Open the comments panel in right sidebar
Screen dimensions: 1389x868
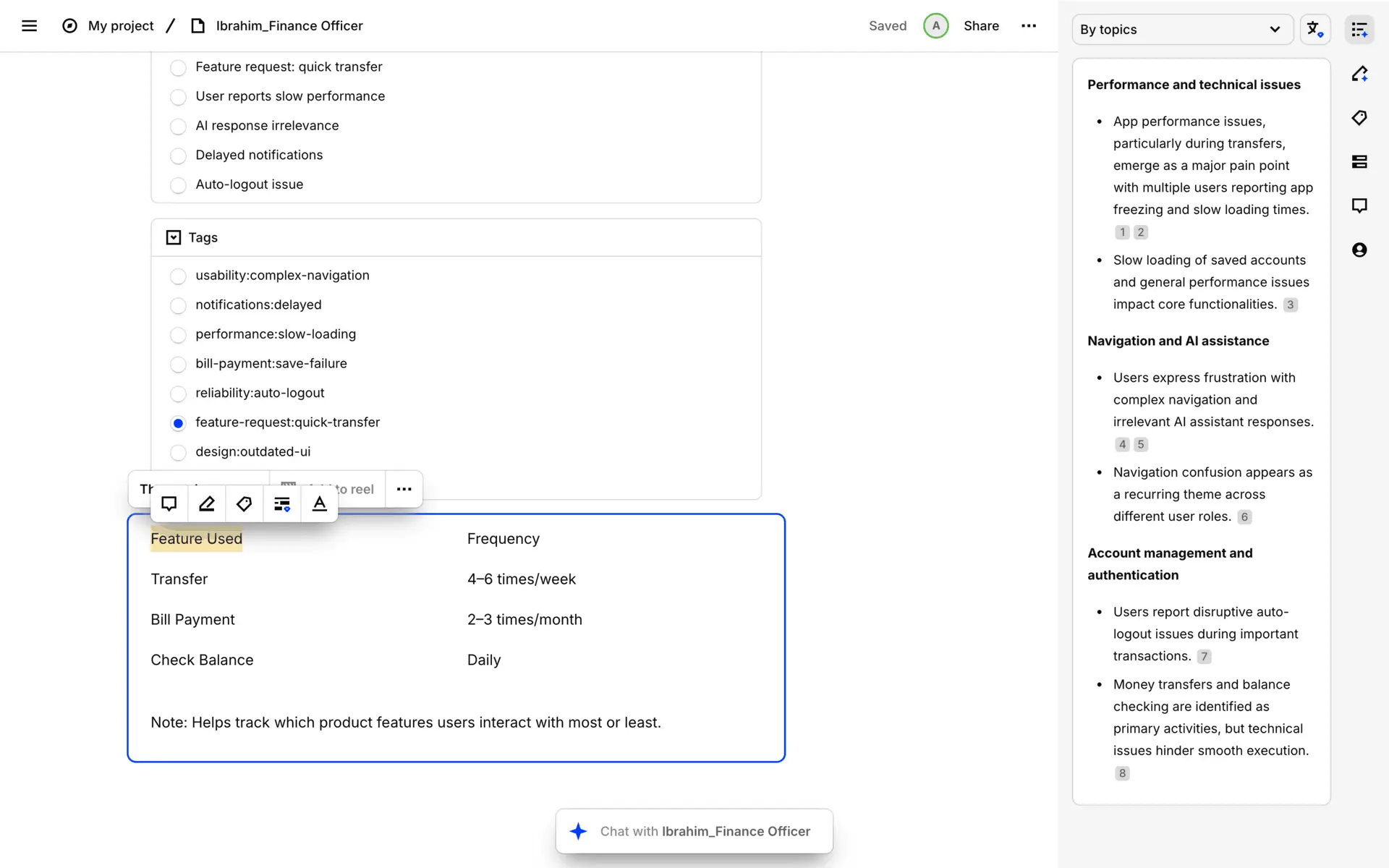(1359, 206)
